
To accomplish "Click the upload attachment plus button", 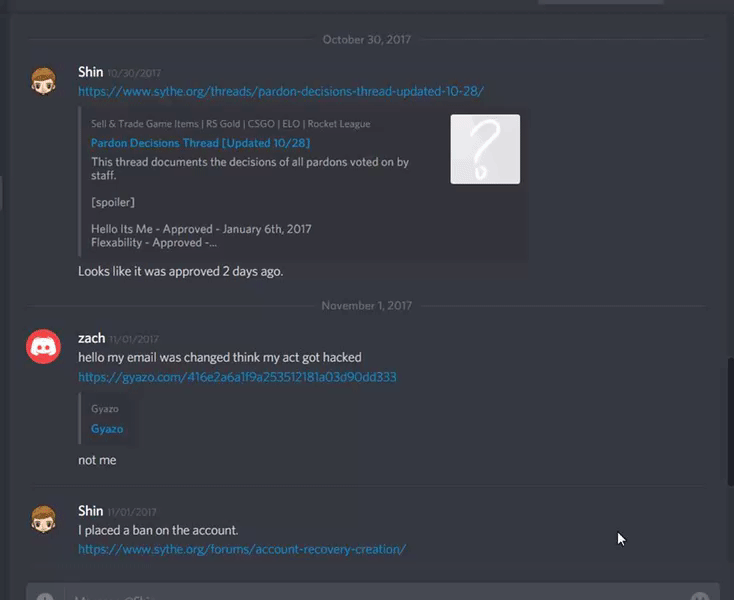I will pos(45,596).
